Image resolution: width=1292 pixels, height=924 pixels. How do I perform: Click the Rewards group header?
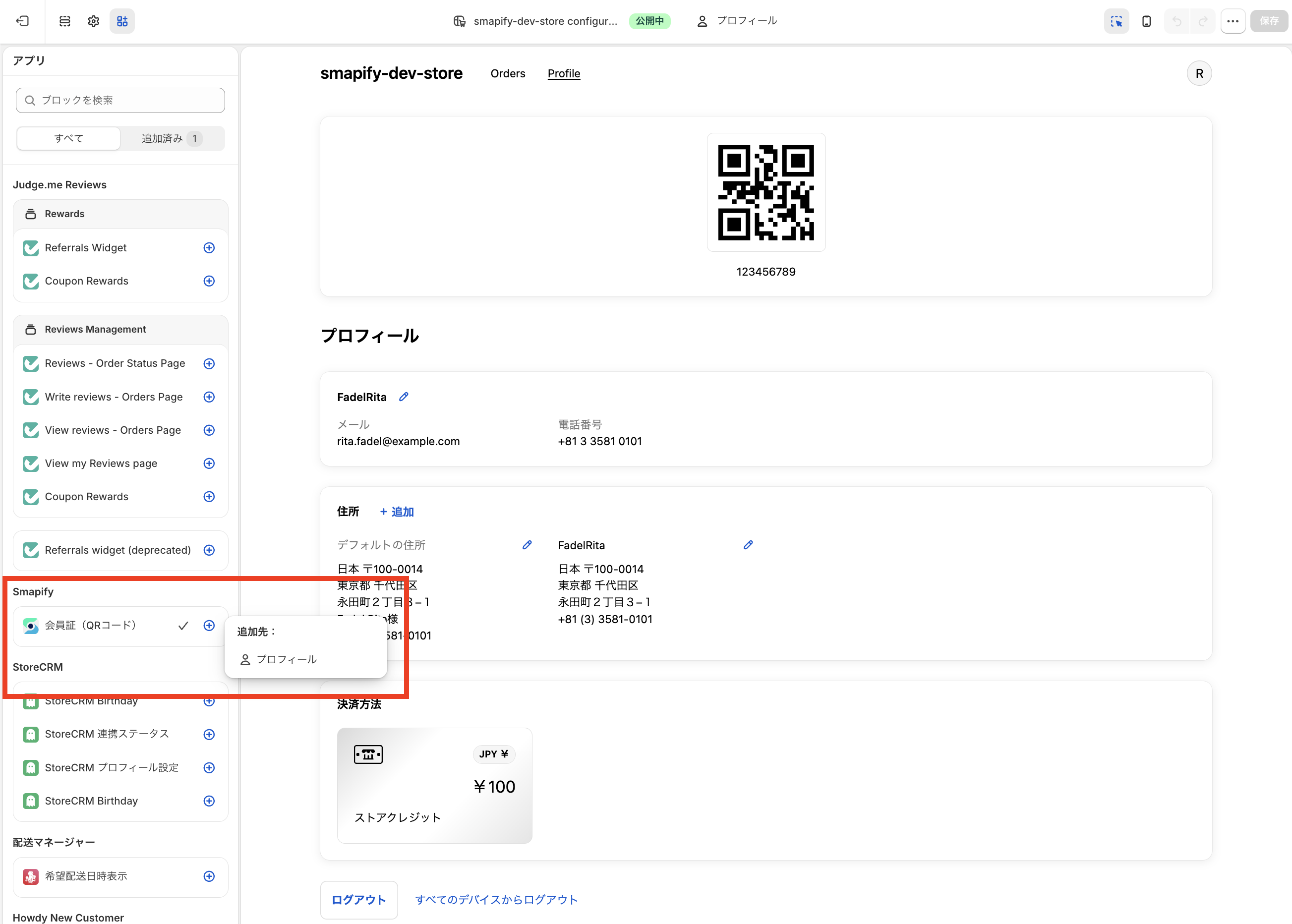click(x=120, y=214)
